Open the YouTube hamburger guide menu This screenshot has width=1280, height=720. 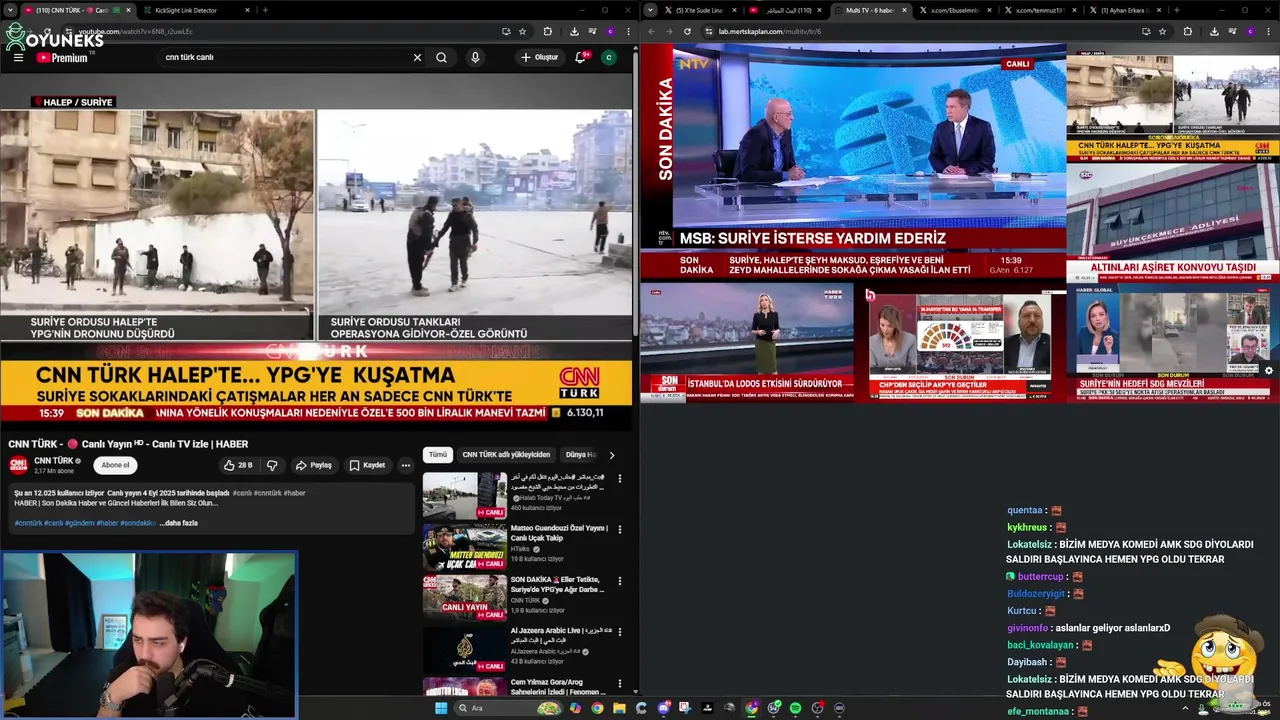pos(18,57)
